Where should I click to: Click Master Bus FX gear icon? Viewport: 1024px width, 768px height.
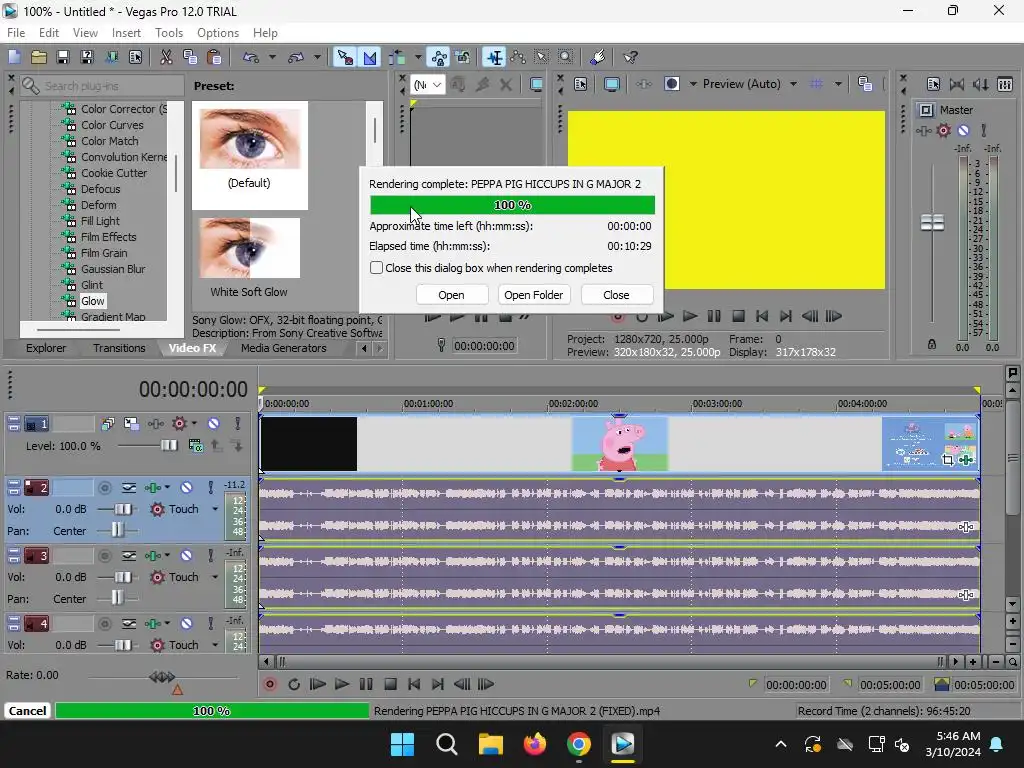[944, 131]
